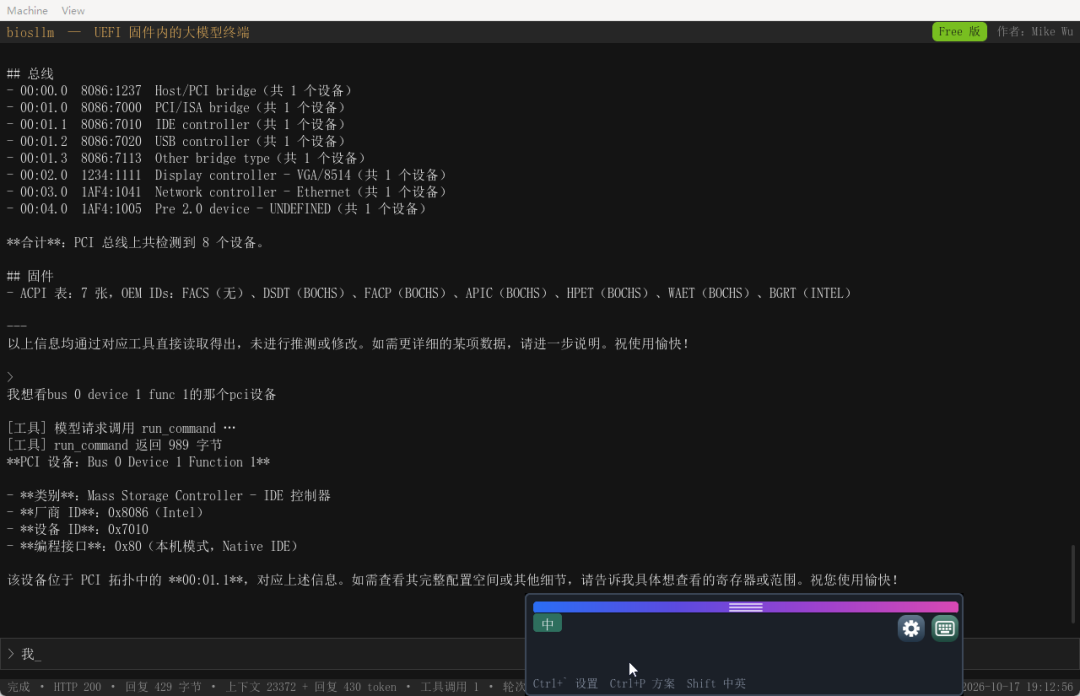Click the 编程接口 0x80 Native IDE line
The width and height of the screenshot is (1080, 696).
(153, 546)
